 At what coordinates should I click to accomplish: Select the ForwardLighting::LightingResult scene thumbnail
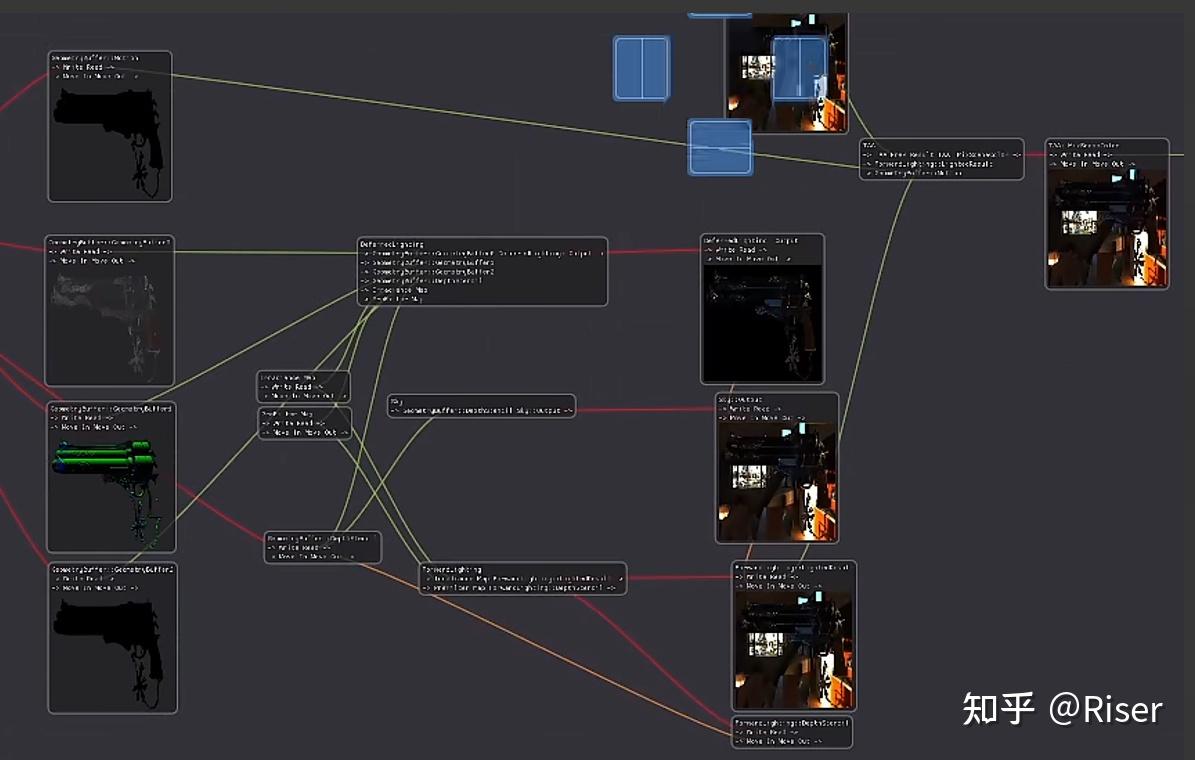pos(794,650)
